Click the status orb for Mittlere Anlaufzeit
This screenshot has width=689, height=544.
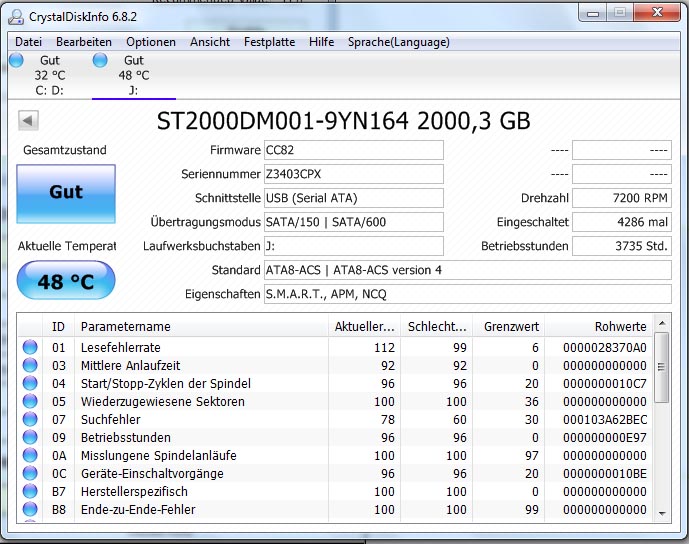pos(30,365)
